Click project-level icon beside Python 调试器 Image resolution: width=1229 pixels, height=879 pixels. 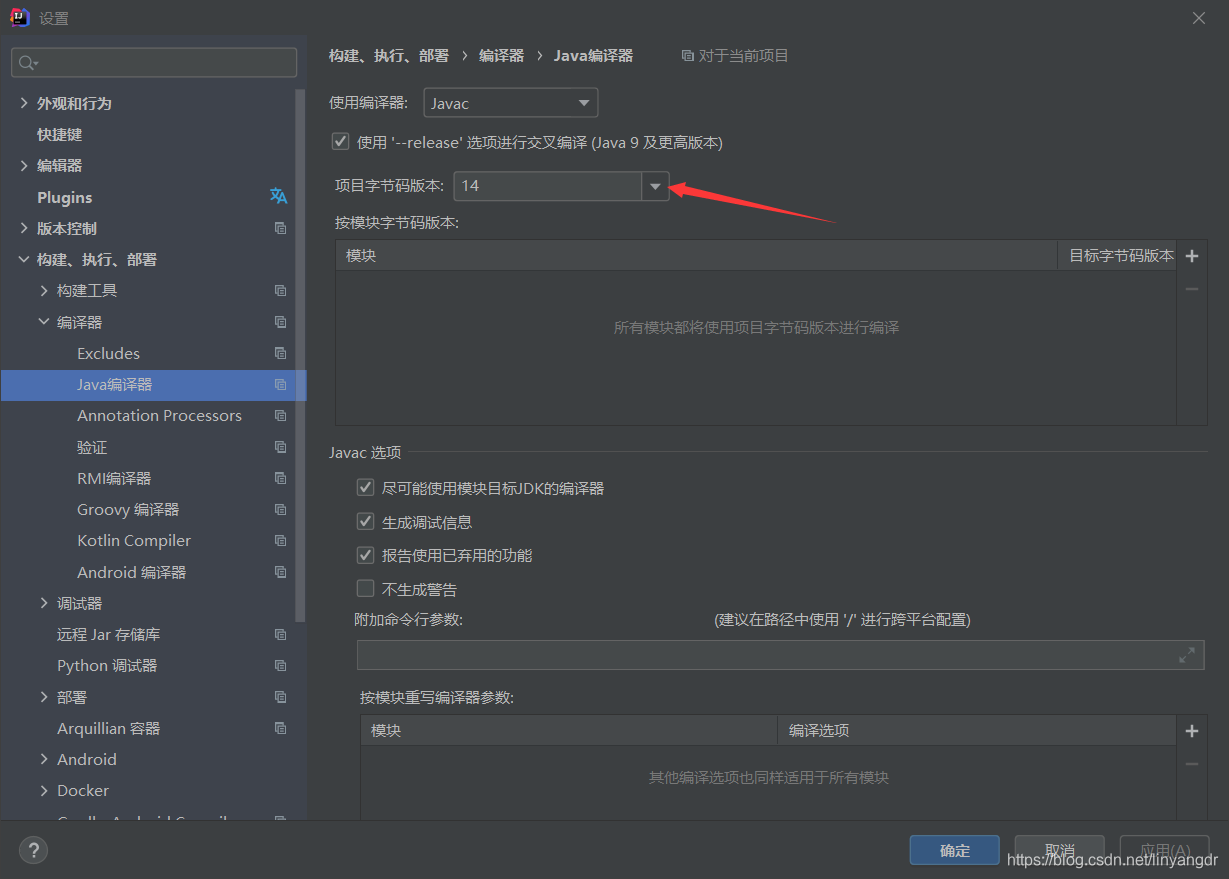(x=280, y=666)
